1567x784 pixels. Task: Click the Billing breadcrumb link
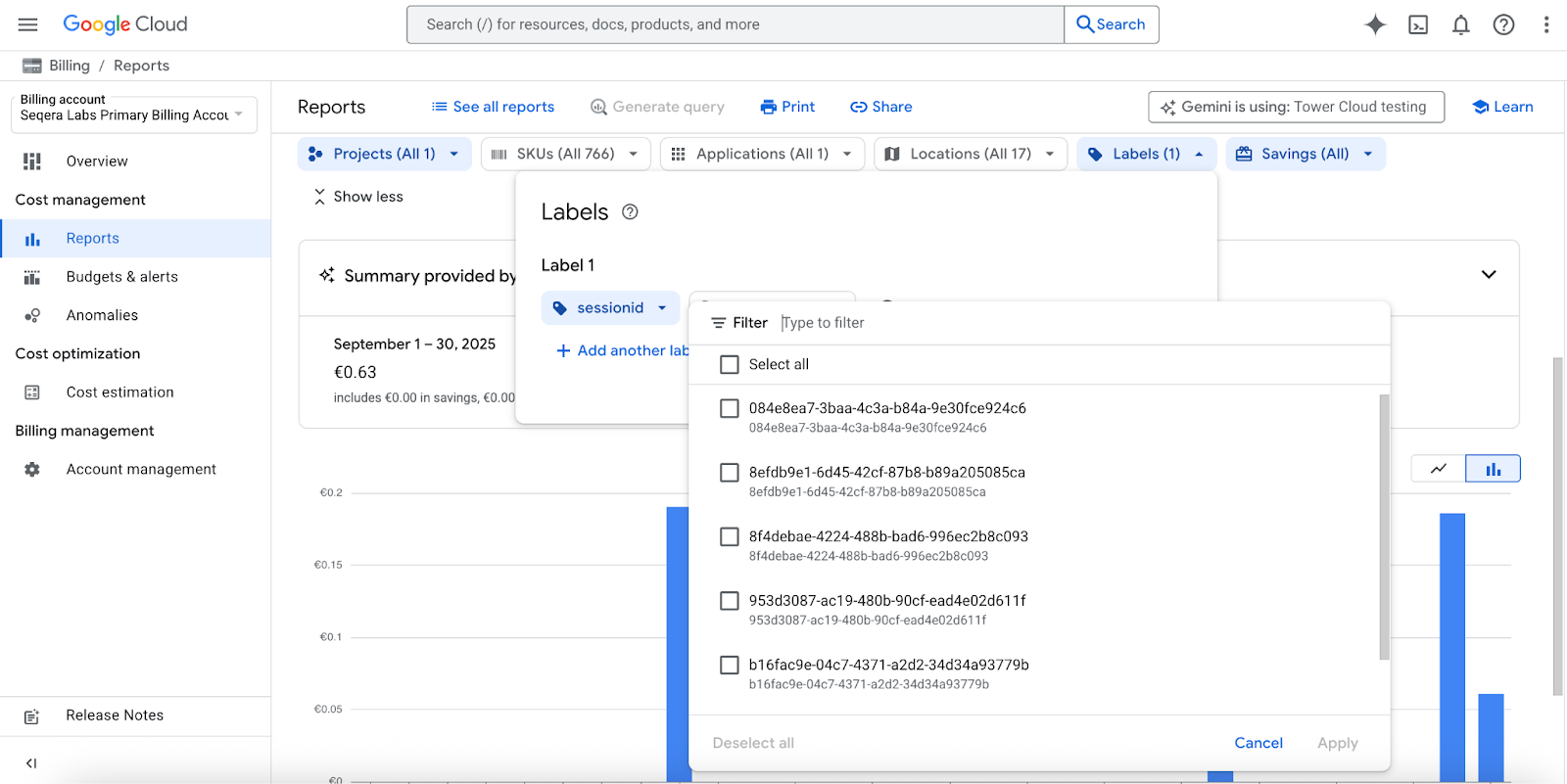(70, 66)
